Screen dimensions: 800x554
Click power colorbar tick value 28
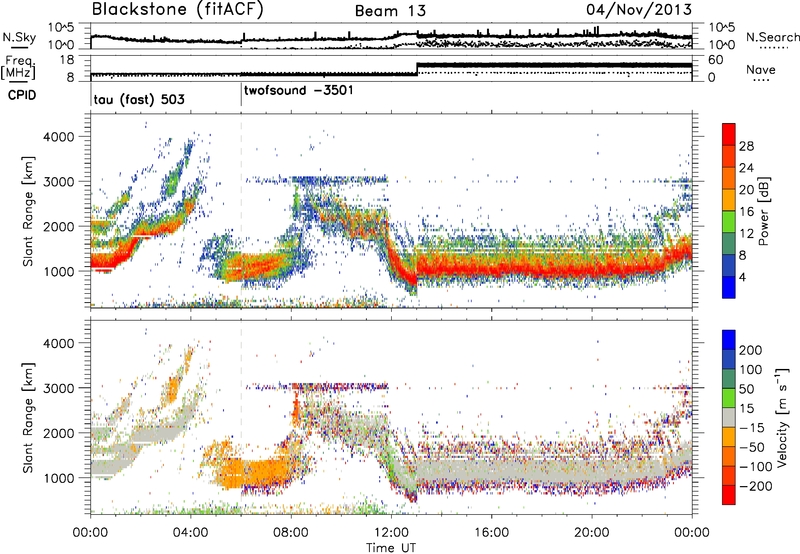tap(746, 146)
